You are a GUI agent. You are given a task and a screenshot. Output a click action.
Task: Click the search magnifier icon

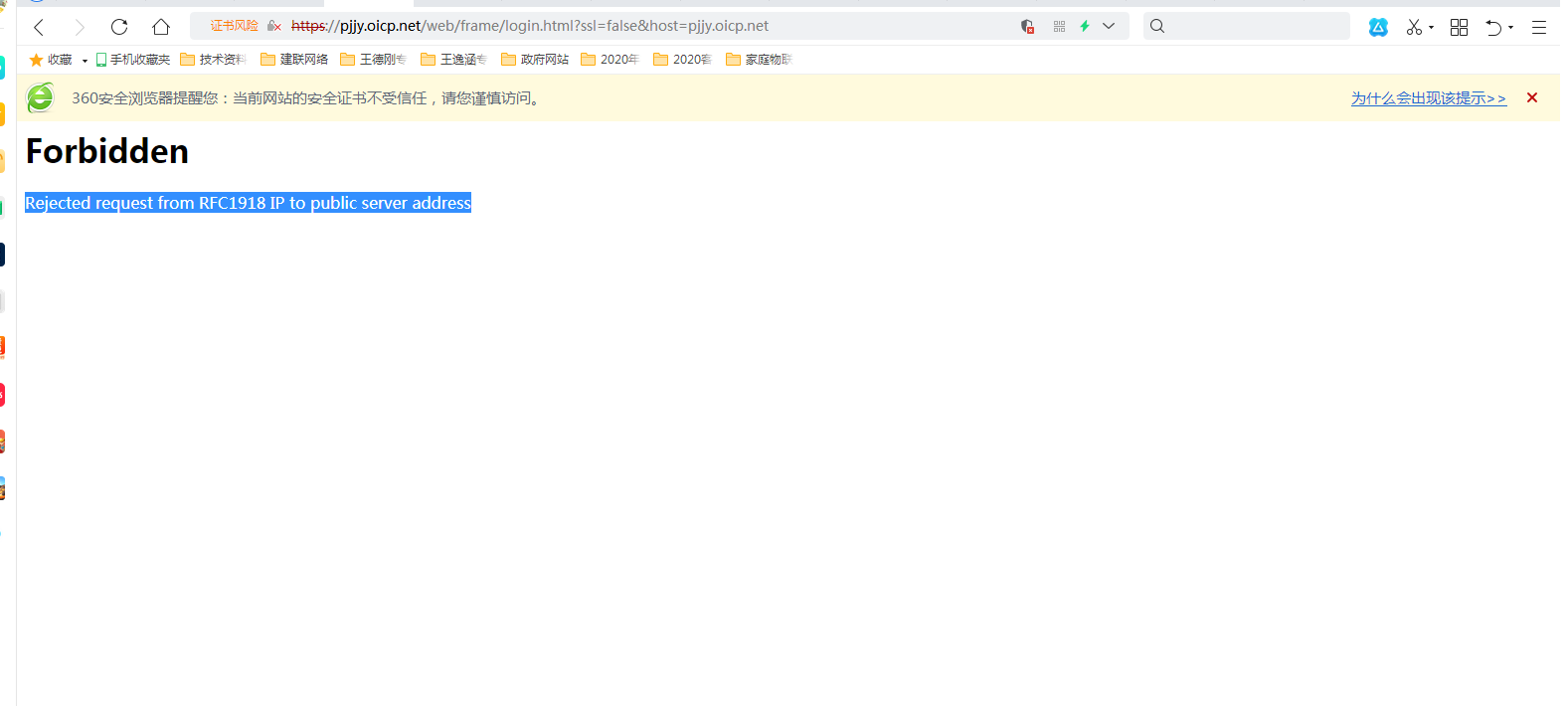[1157, 26]
